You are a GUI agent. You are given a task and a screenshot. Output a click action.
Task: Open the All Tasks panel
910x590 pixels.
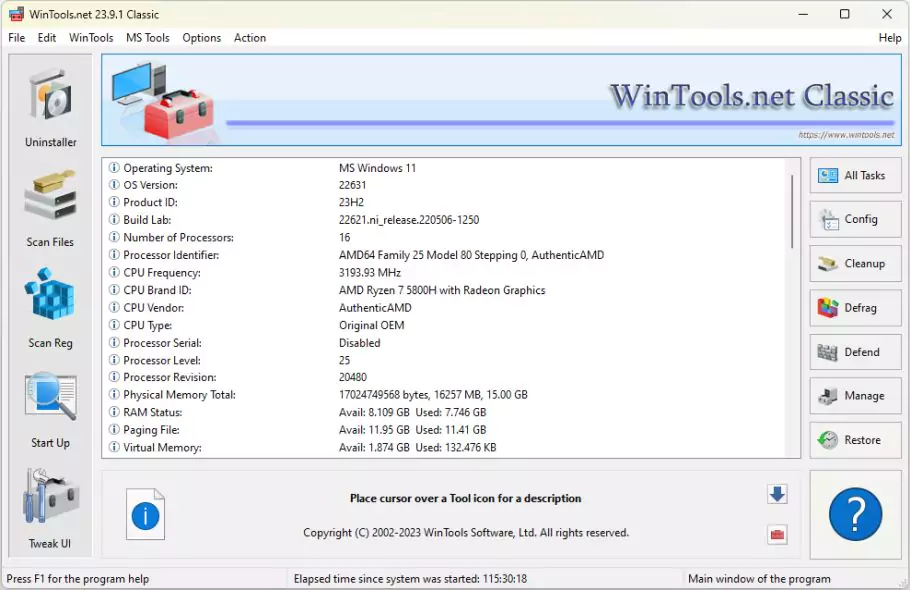[x=855, y=175]
